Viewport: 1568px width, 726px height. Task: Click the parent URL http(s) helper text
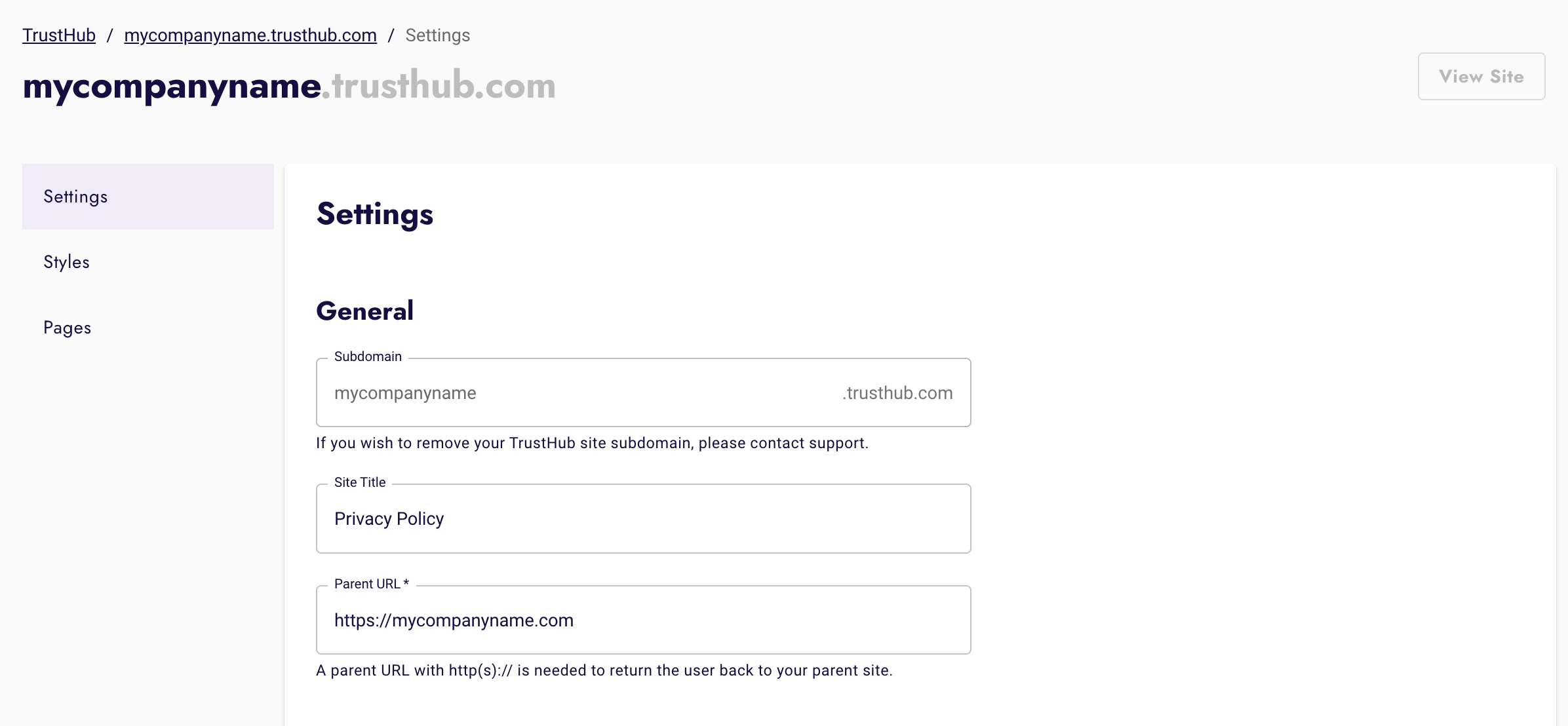click(x=604, y=670)
